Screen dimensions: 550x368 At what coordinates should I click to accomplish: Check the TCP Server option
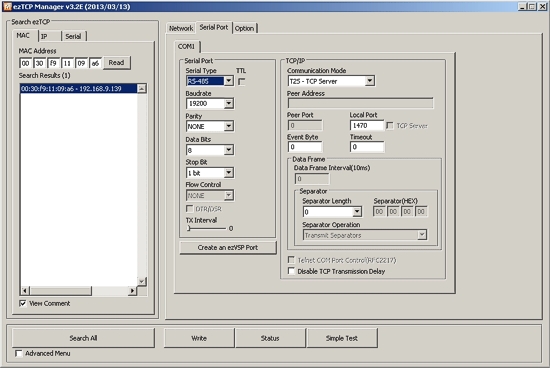click(390, 126)
